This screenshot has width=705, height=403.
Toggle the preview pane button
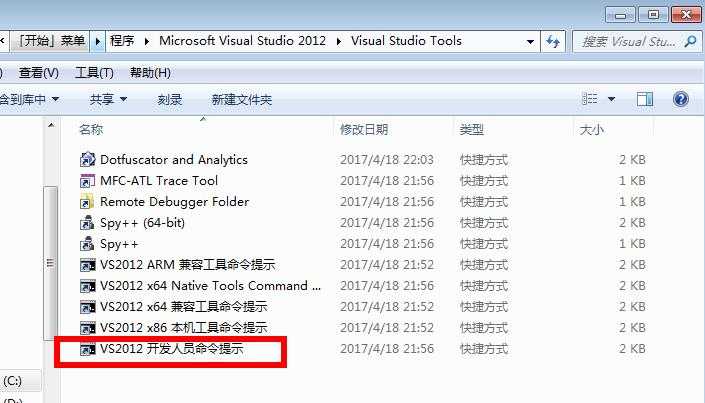(x=645, y=99)
